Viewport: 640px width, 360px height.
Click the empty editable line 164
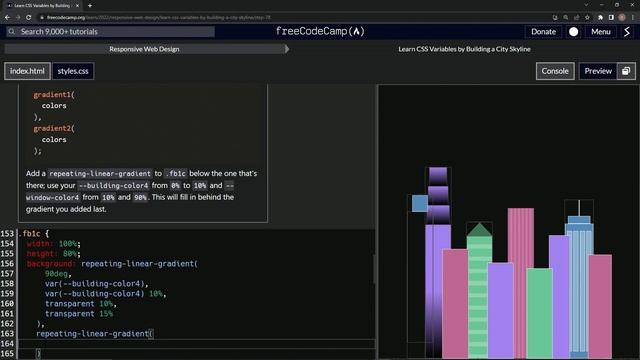click(196, 344)
